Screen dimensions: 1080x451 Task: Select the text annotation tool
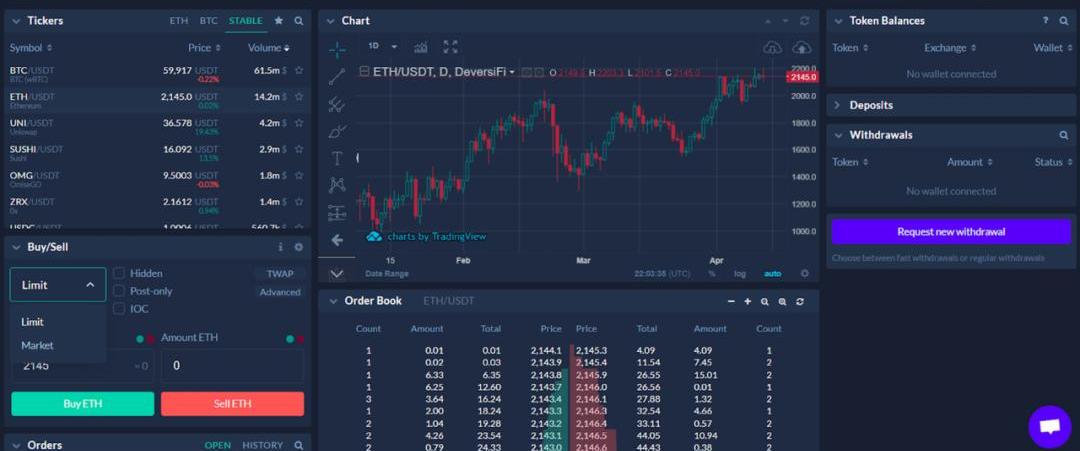coord(337,158)
